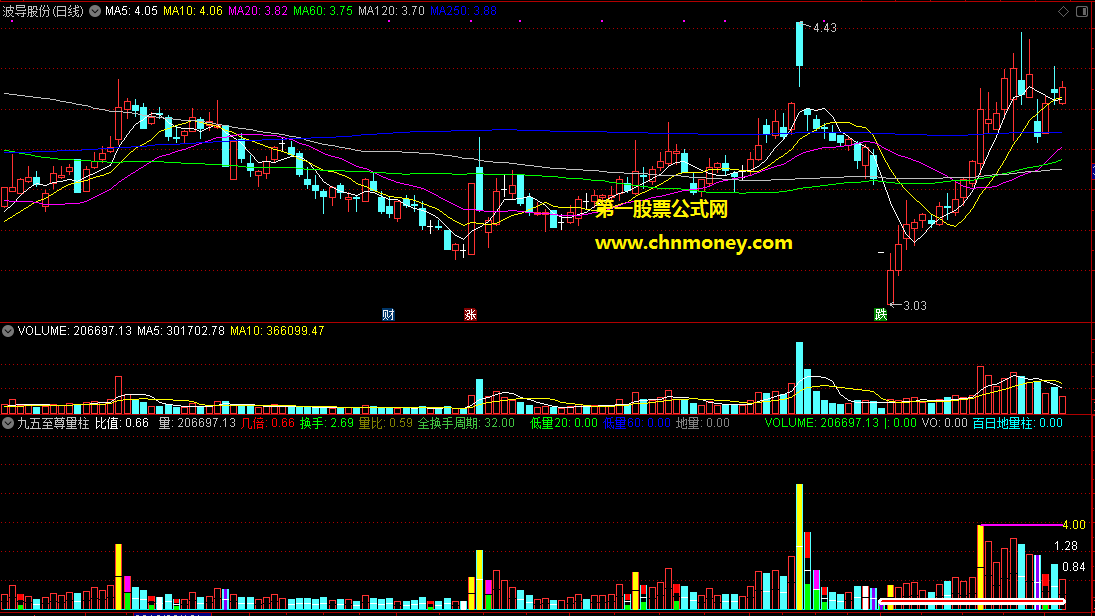The image size is (1095, 616).
Task: Select the MA120: 3.70 label
Action: click(x=391, y=11)
